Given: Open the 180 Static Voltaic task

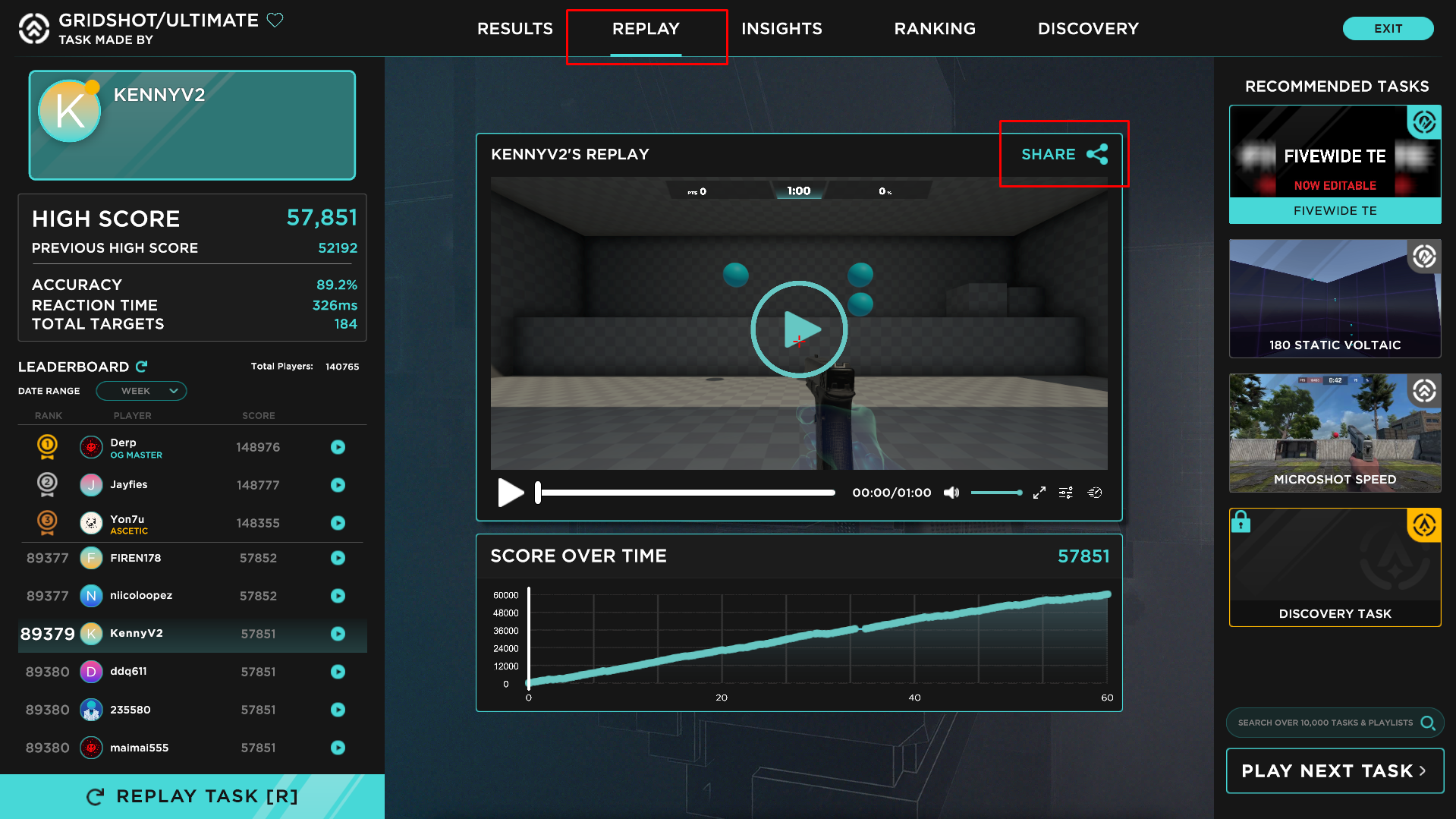Looking at the screenshot, I should (1335, 298).
